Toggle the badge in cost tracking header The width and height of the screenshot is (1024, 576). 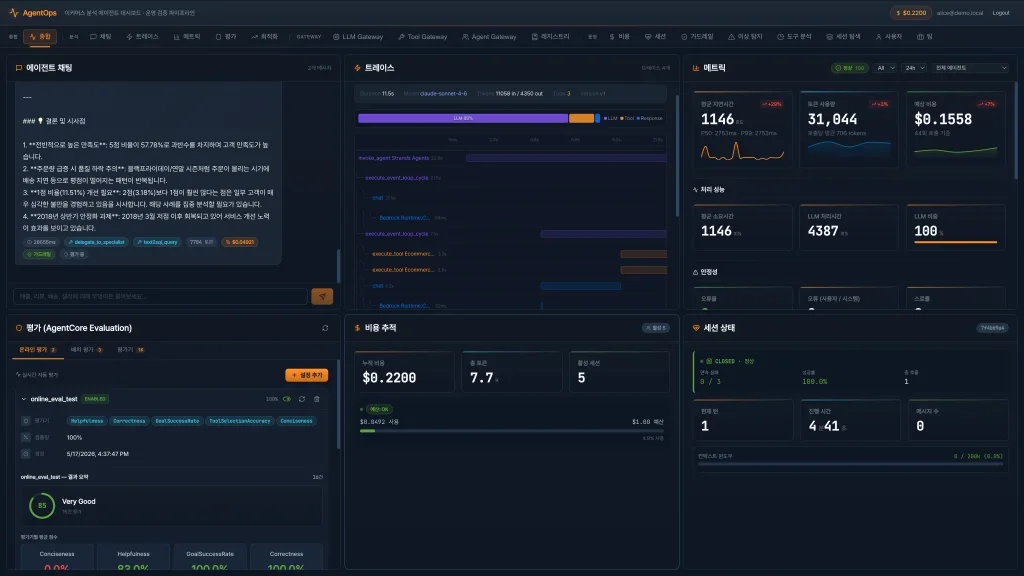pyautogui.click(x=655, y=328)
